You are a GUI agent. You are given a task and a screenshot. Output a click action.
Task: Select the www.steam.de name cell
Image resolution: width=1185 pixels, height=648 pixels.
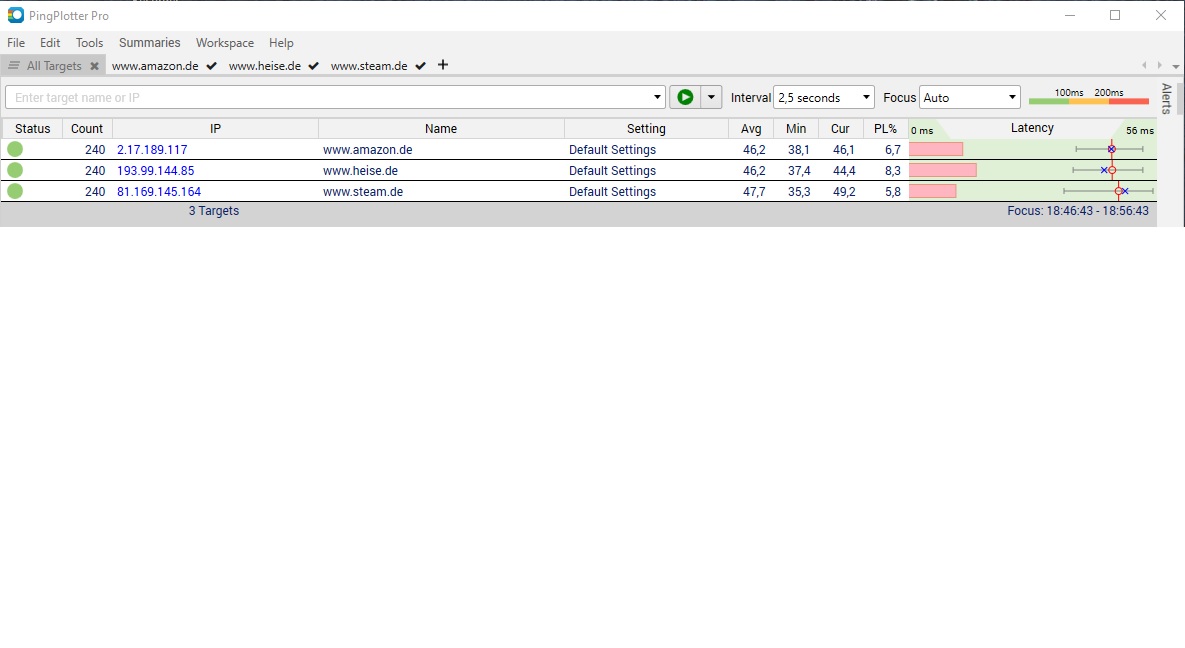[363, 192]
